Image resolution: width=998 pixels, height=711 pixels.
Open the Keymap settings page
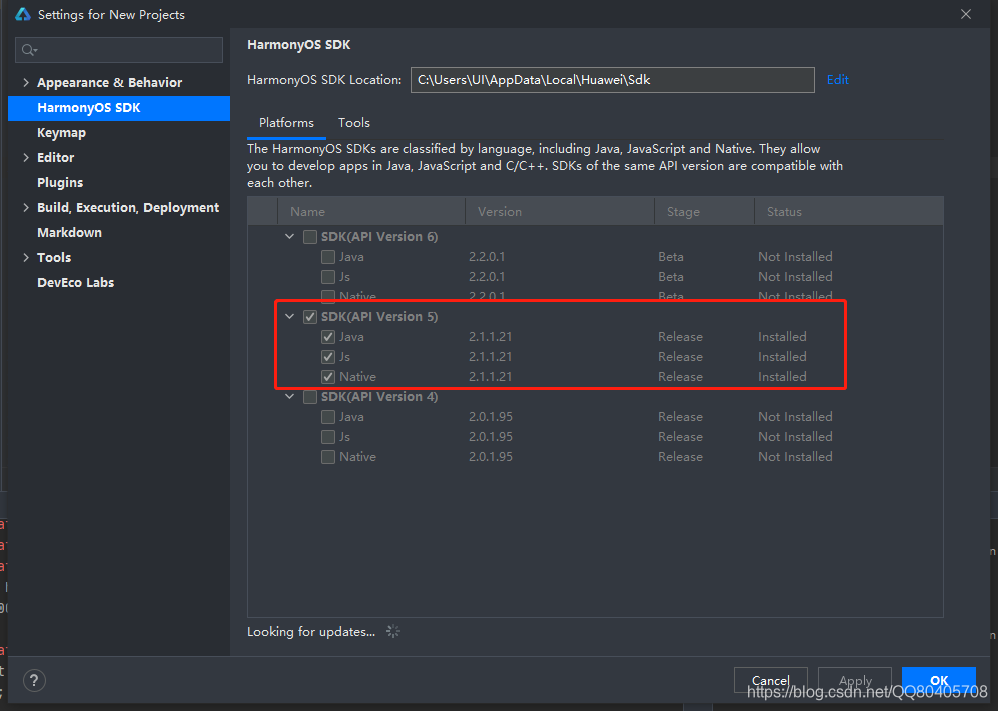point(62,132)
